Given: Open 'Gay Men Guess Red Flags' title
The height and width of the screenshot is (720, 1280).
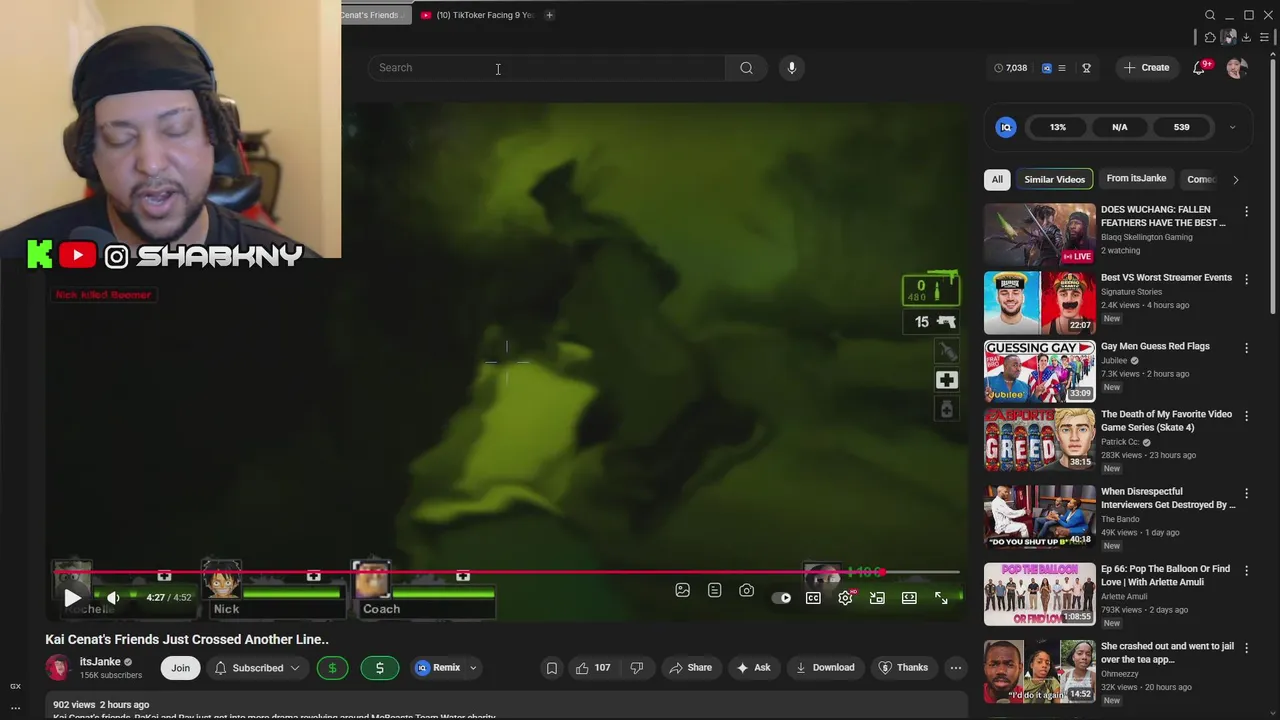Looking at the screenshot, I should click(x=1155, y=346).
